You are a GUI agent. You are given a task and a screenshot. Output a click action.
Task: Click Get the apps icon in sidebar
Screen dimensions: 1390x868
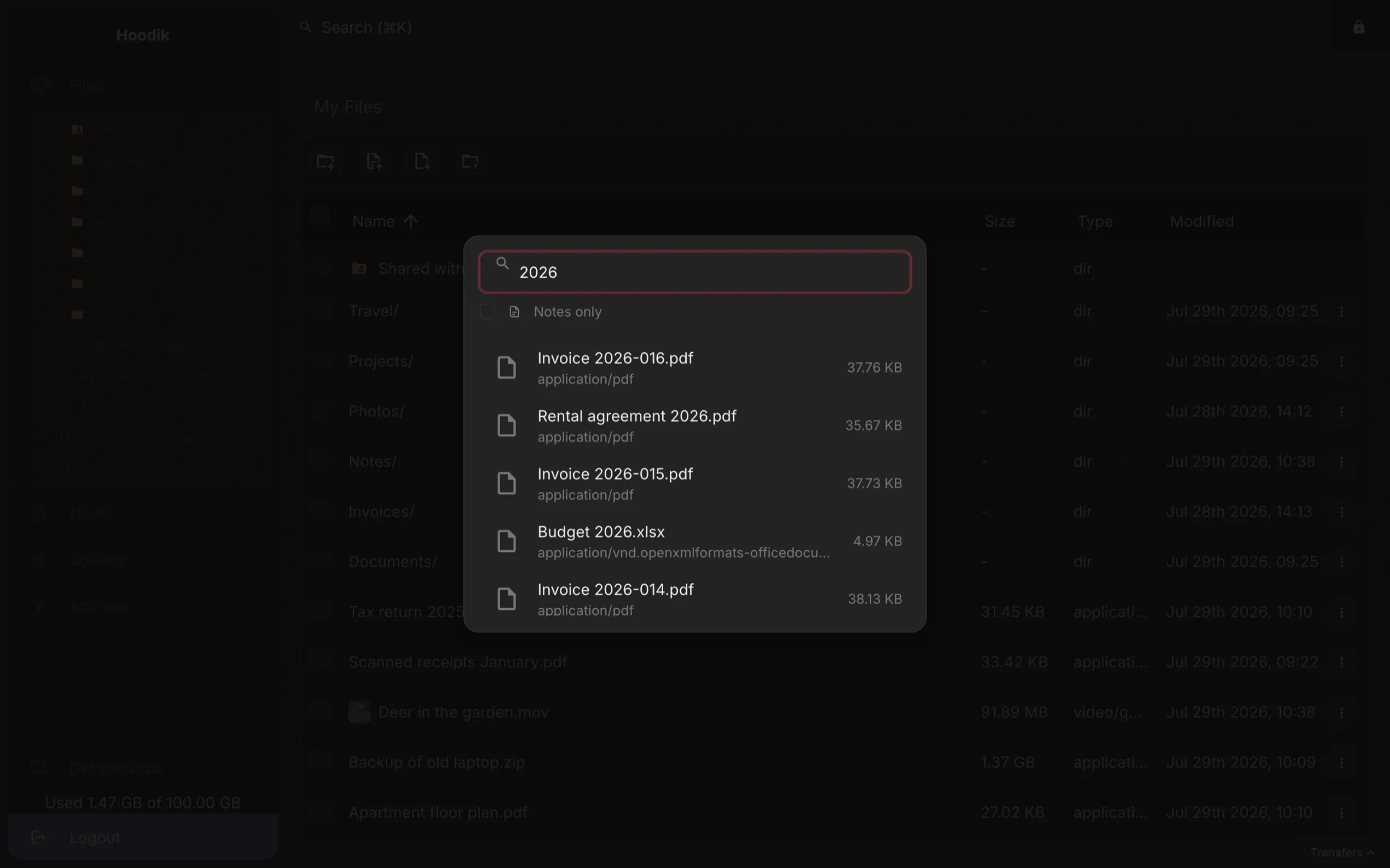tap(39, 767)
